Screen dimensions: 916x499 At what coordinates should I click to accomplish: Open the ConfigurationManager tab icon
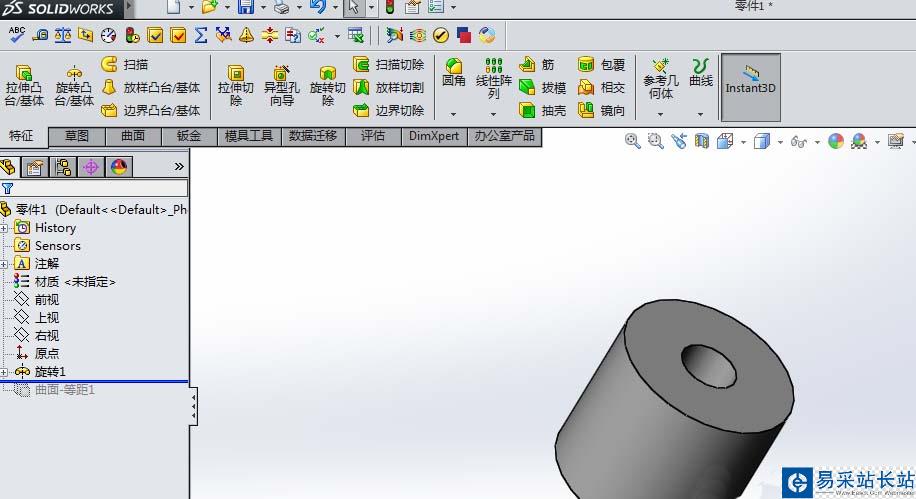[x=63, y=168]
